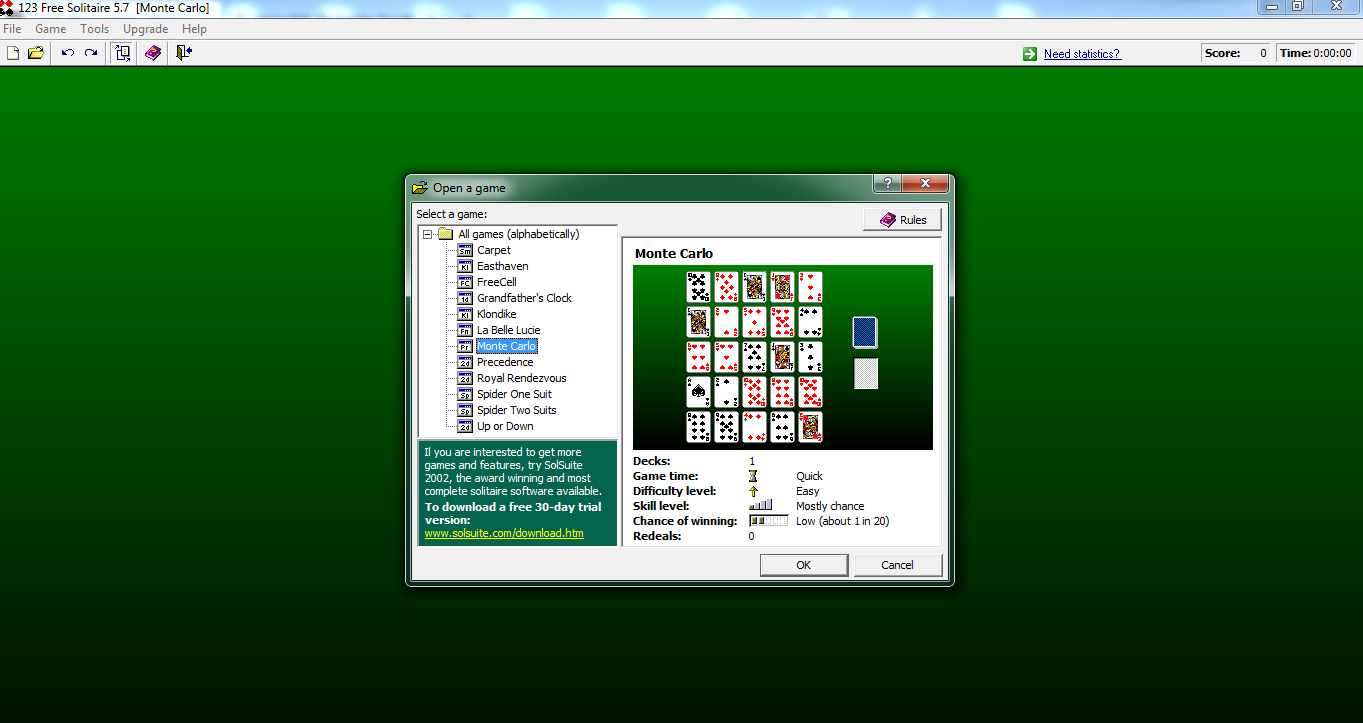Open the Need statistics? link
Screen dimensions: 1363x723
click(x=1082, y=54)
